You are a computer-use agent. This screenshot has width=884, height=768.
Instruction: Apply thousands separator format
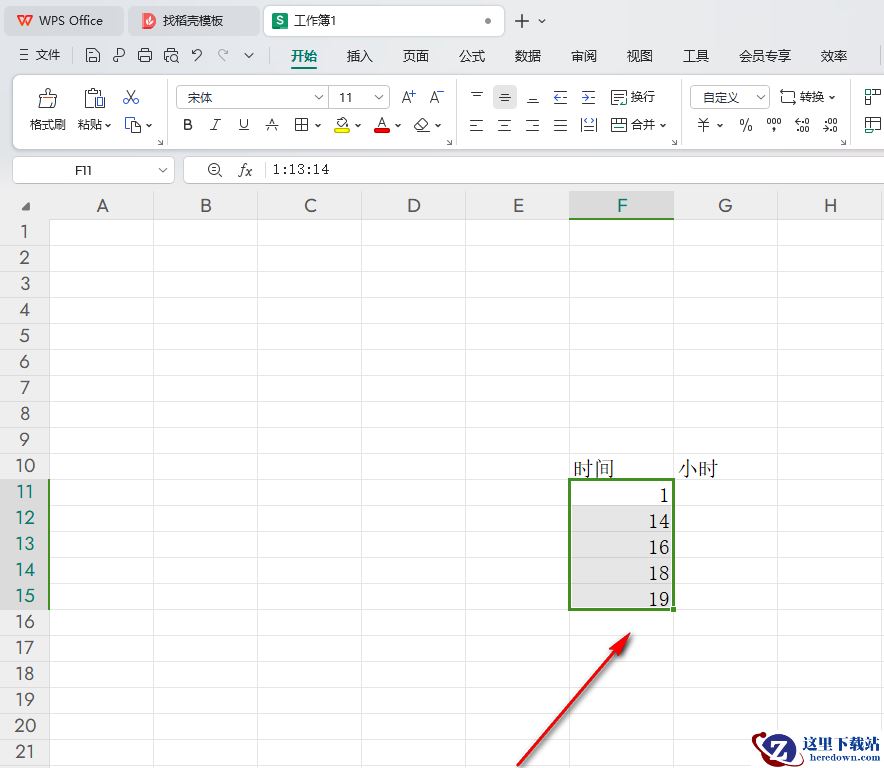point(774,125)
